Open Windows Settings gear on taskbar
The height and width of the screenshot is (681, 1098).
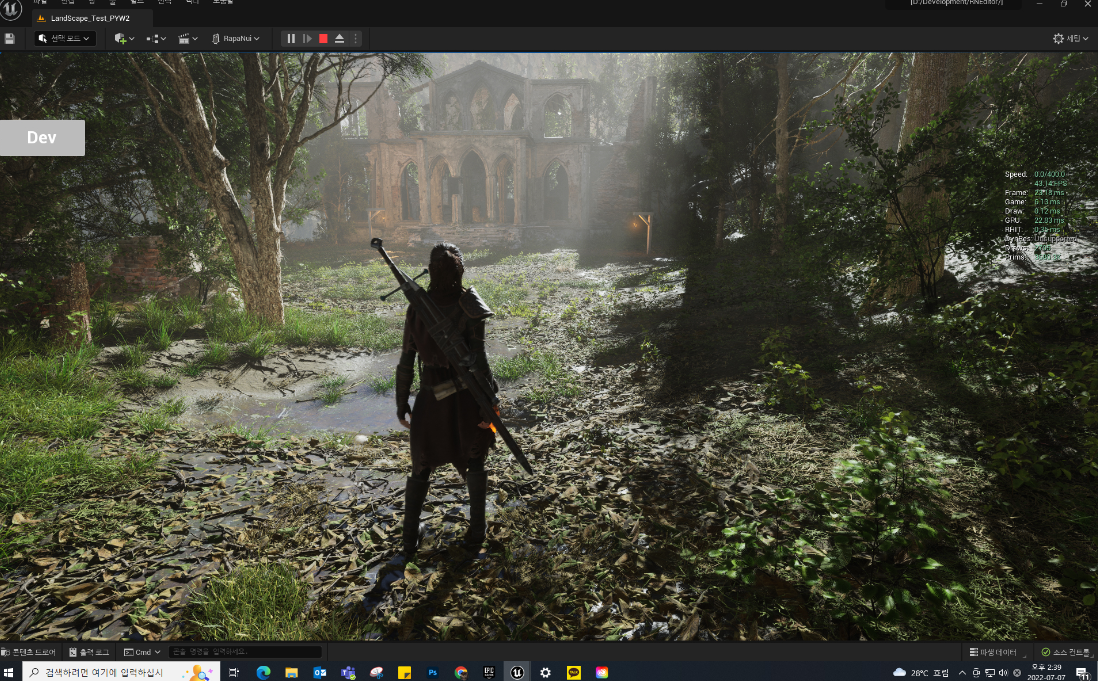pyautogui.click(x=545, y=672)
